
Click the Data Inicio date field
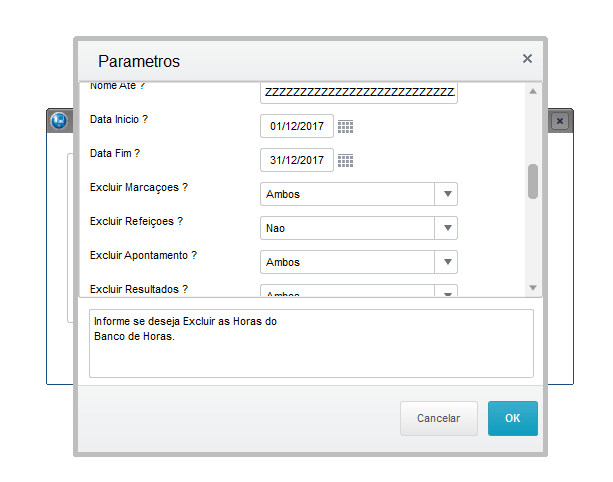coord(297,127)
